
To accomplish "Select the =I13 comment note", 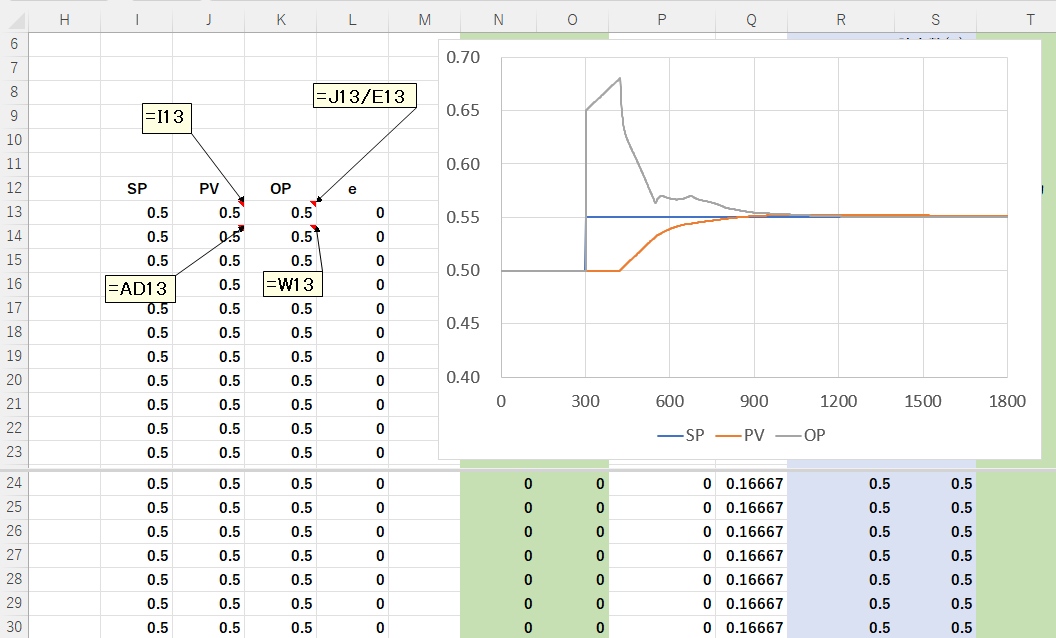I will (167, 117).
